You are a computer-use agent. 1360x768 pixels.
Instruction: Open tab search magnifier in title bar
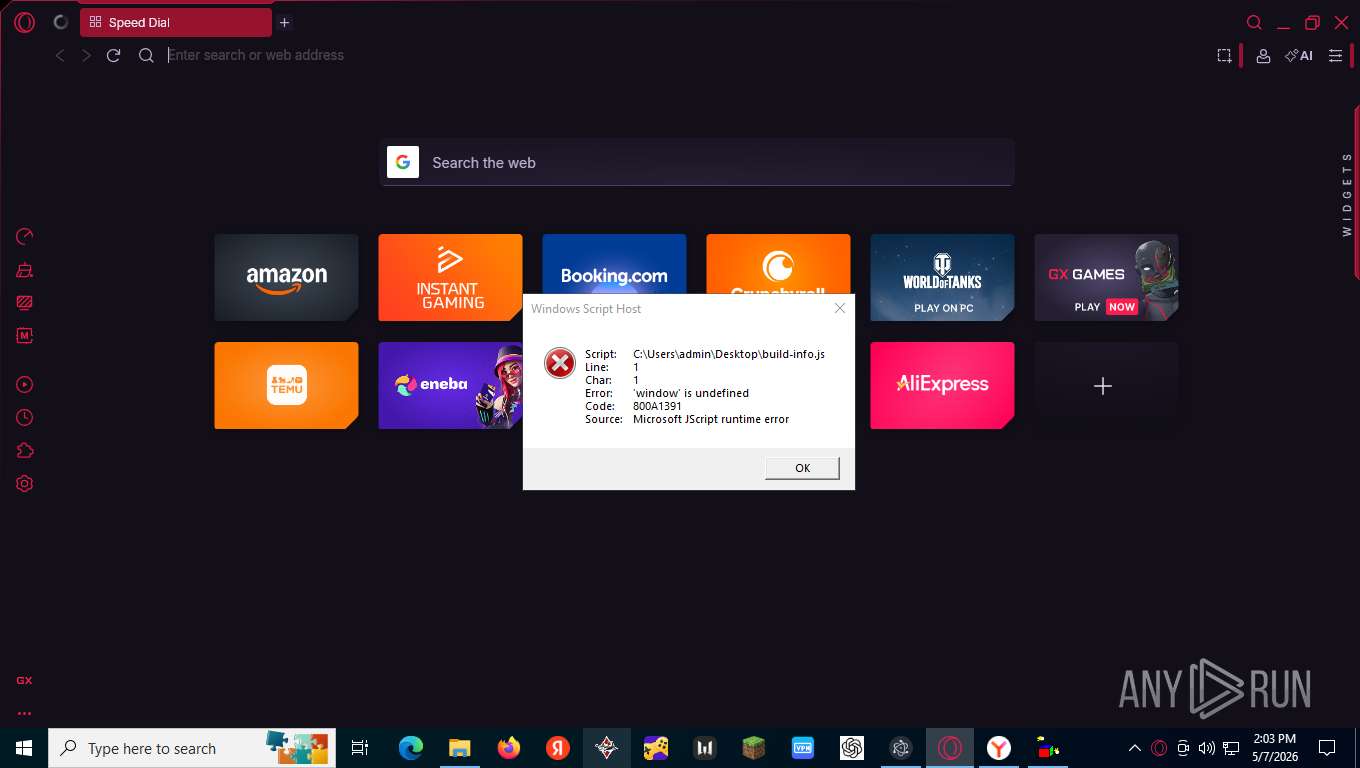click(1254, 22)
